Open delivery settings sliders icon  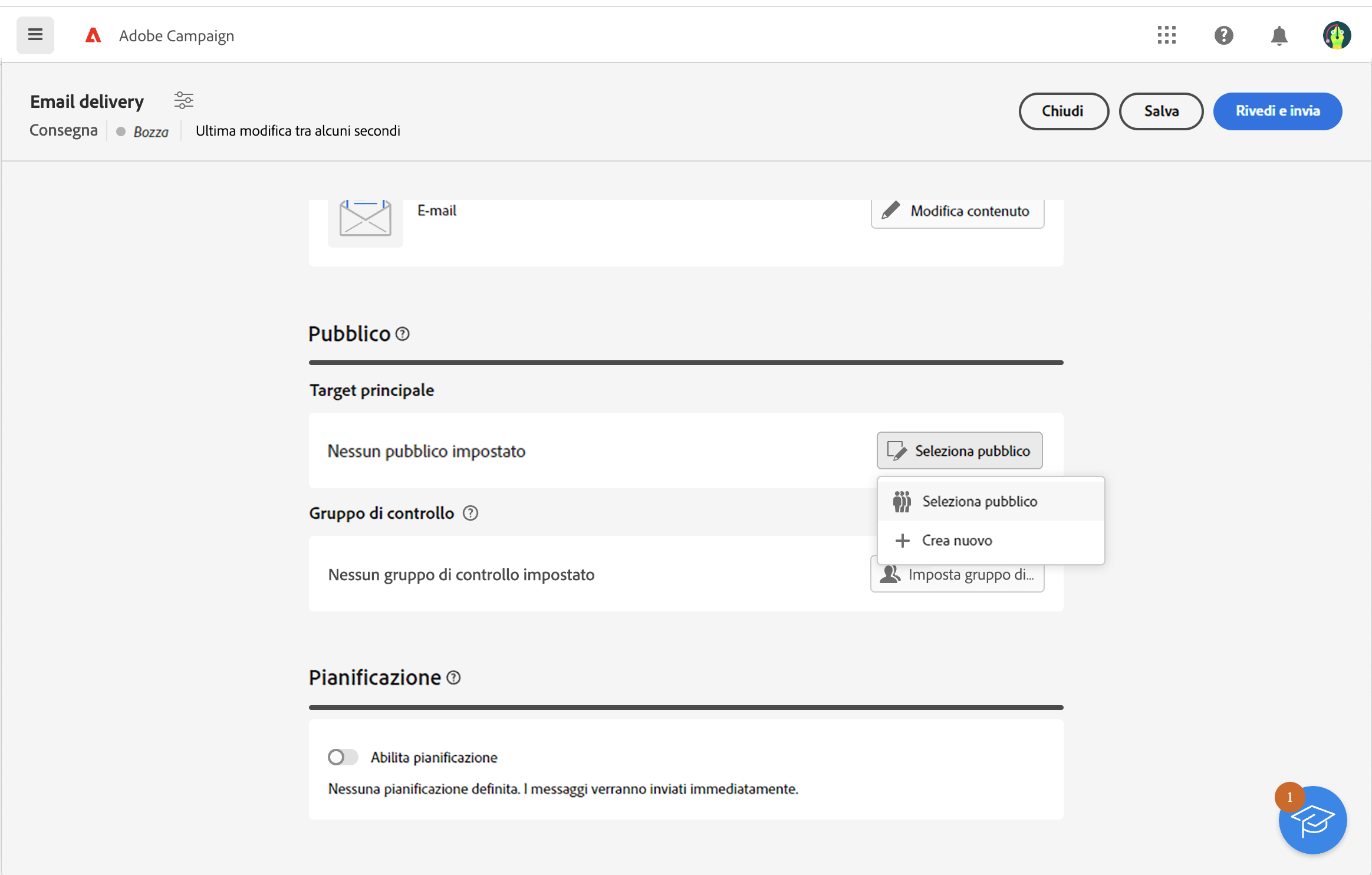183,100
